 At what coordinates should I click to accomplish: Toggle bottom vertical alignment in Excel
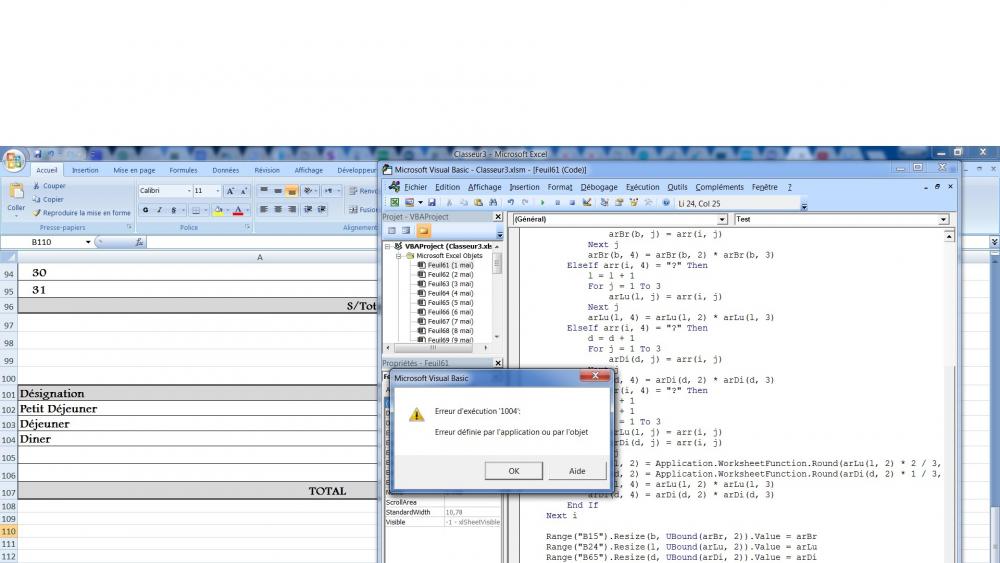tap(291, 191)
